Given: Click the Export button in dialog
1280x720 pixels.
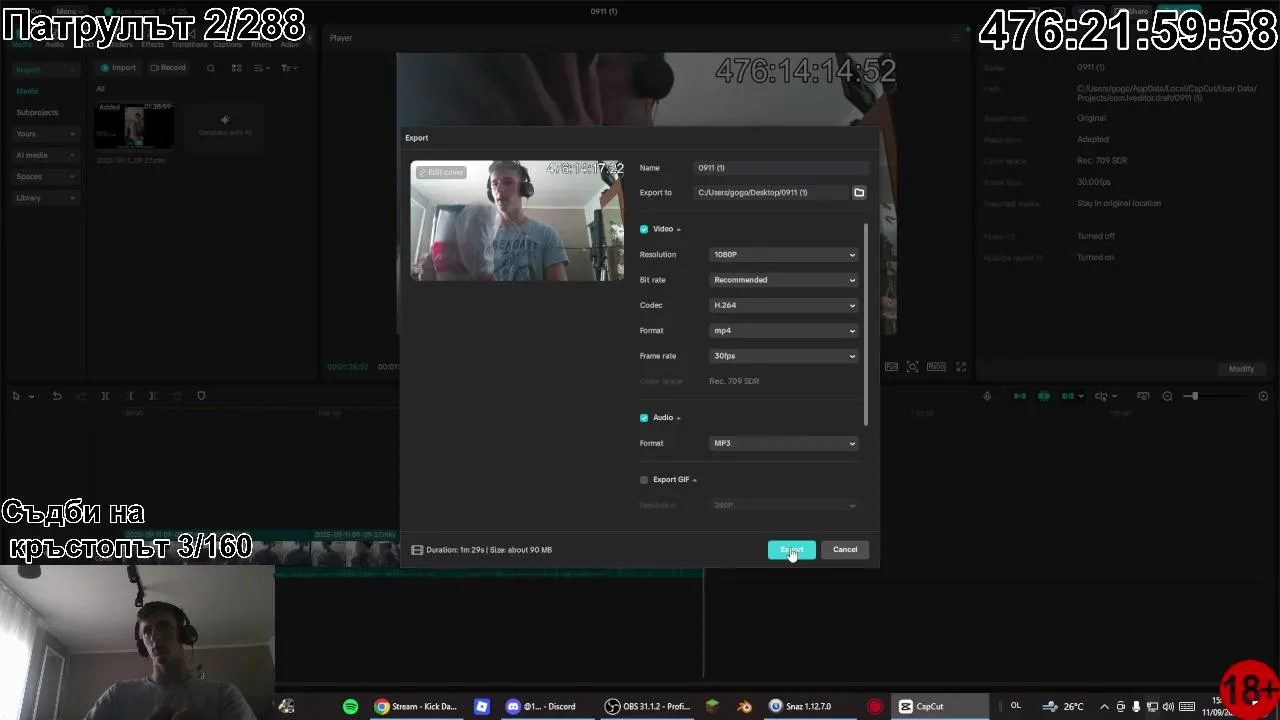Looking at the screenshot, I should click(x=791, y=549).
